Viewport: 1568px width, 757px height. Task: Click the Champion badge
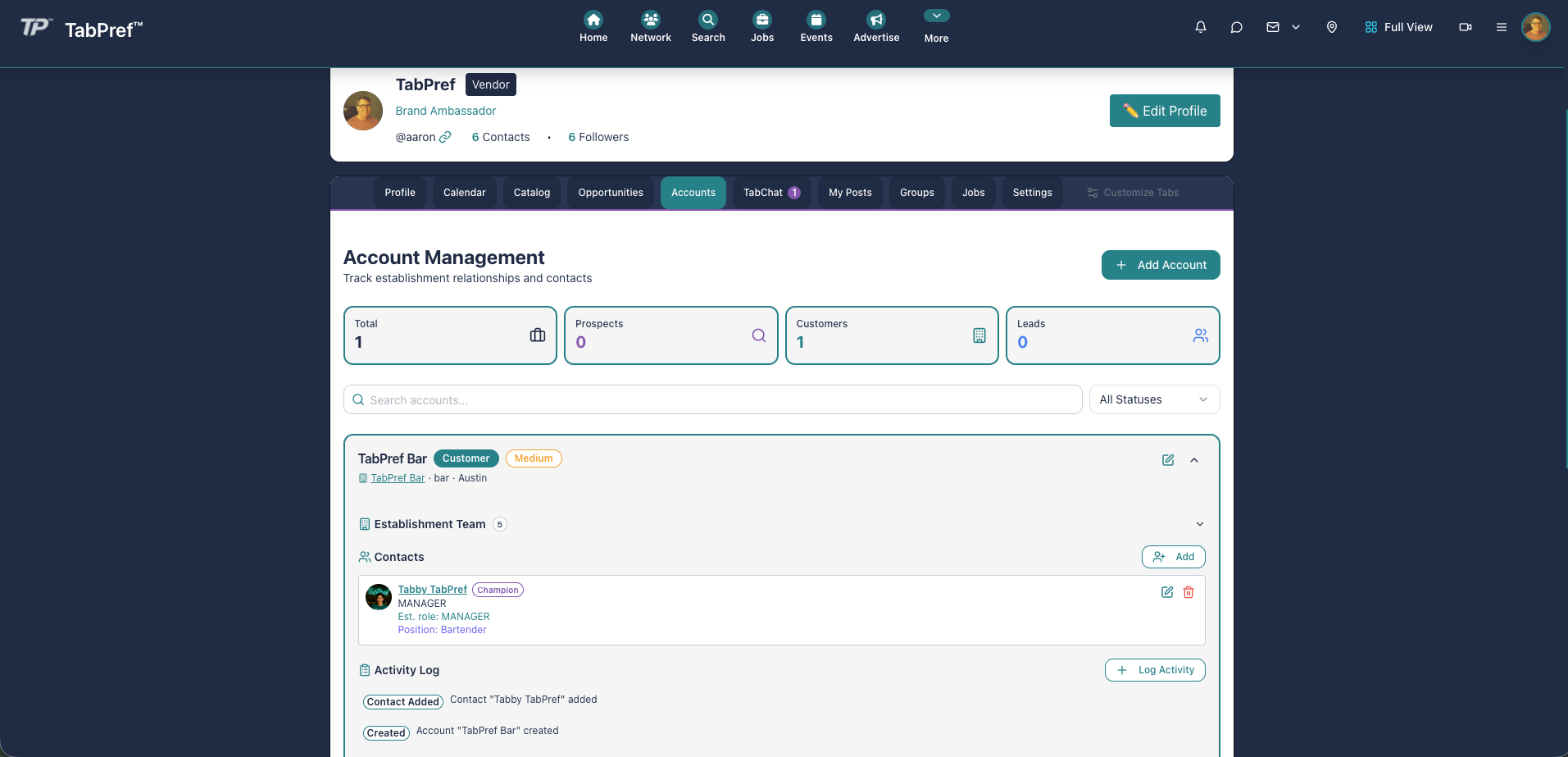click(498, 590)
